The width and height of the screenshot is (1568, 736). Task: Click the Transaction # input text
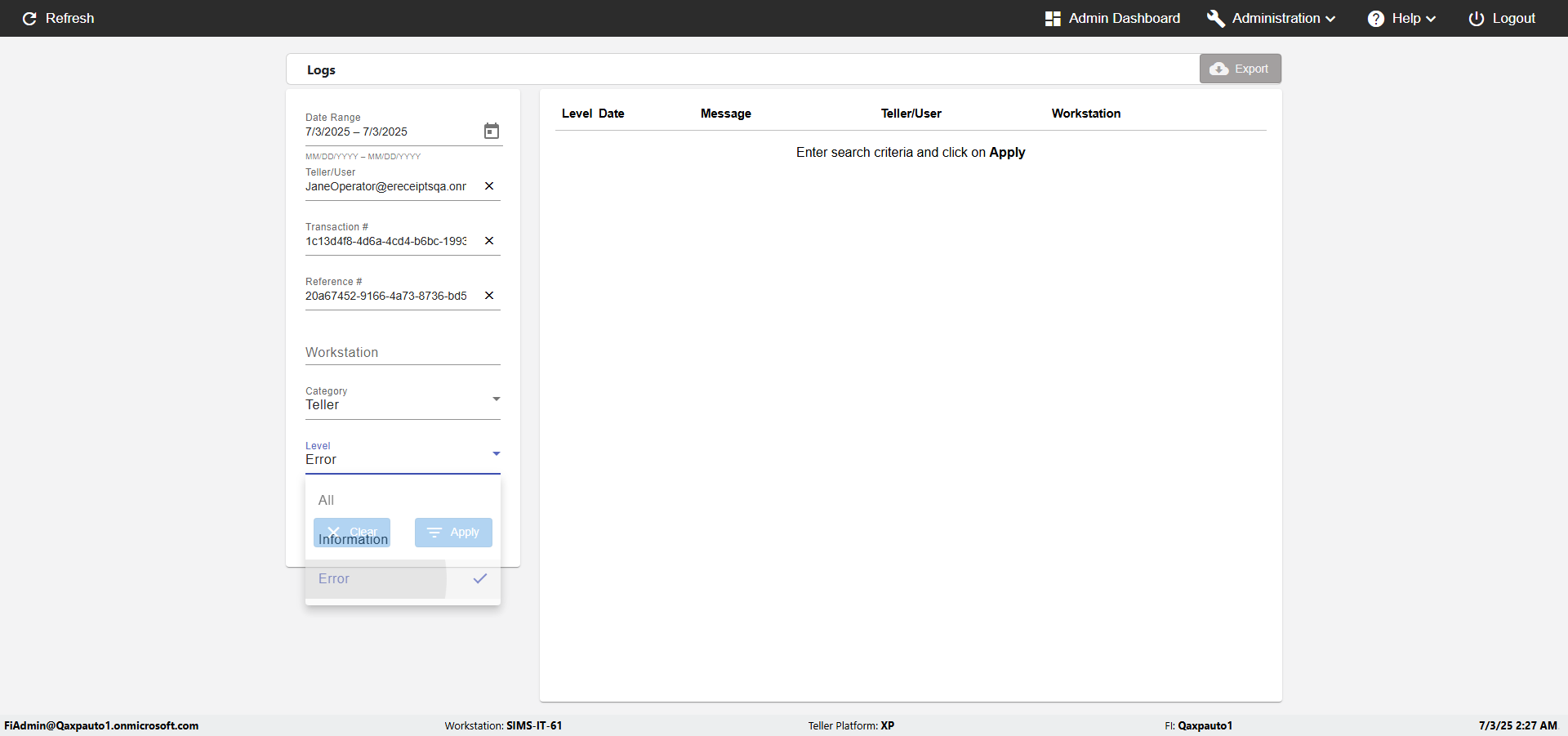point(386,241)
